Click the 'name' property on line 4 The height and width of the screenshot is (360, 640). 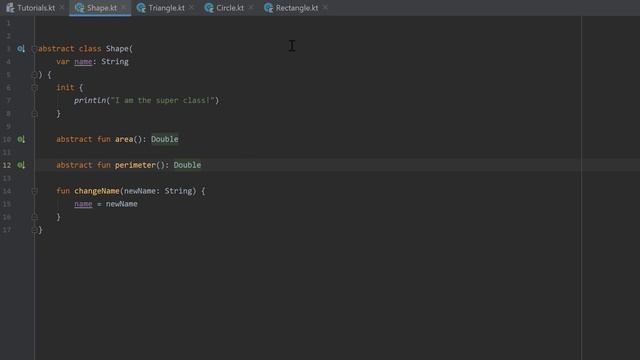pyautogui.click(x=83, y=62)
